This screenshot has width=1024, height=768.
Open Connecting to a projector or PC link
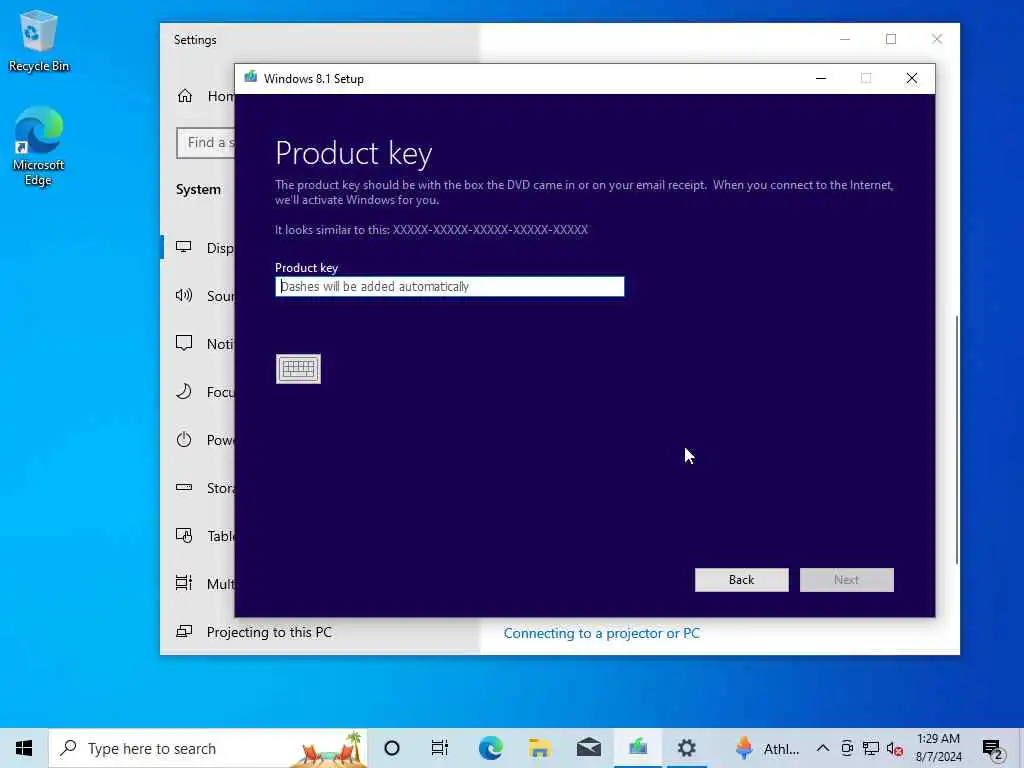pos(601,633)
